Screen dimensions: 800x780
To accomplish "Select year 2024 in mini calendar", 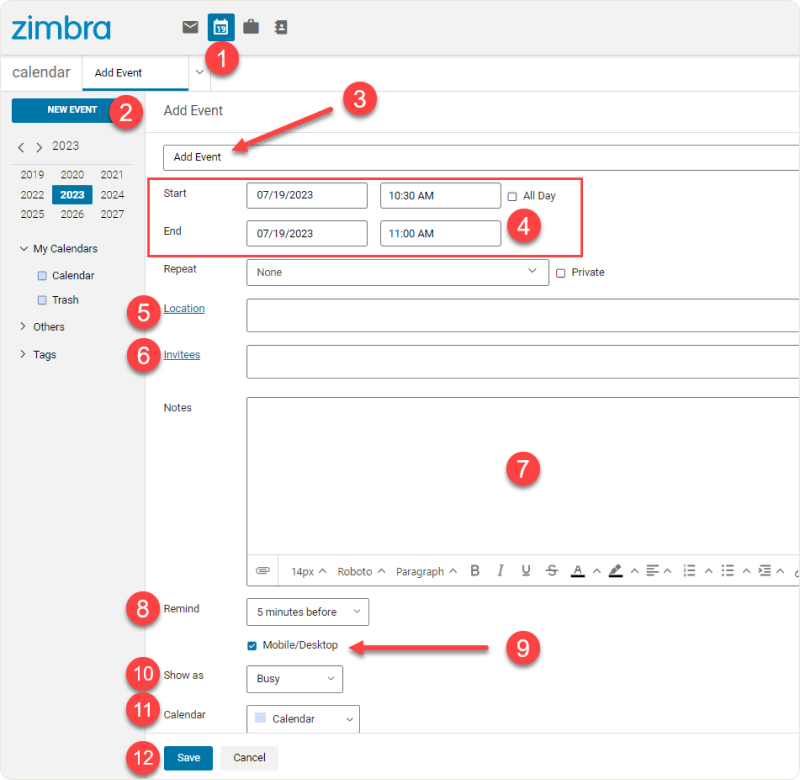I will point(112,195).
